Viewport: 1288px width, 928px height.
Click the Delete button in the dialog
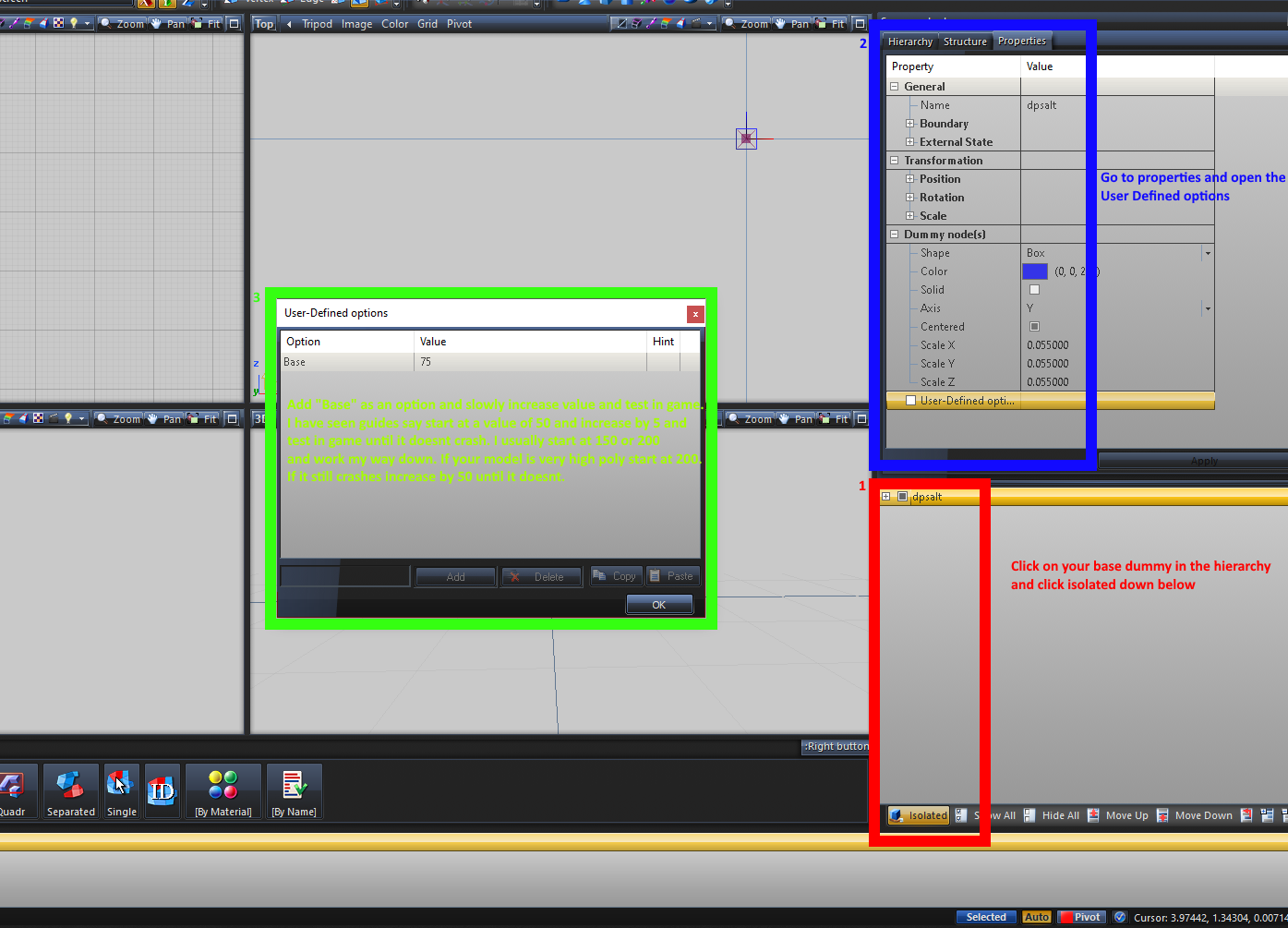pos(541,577)
